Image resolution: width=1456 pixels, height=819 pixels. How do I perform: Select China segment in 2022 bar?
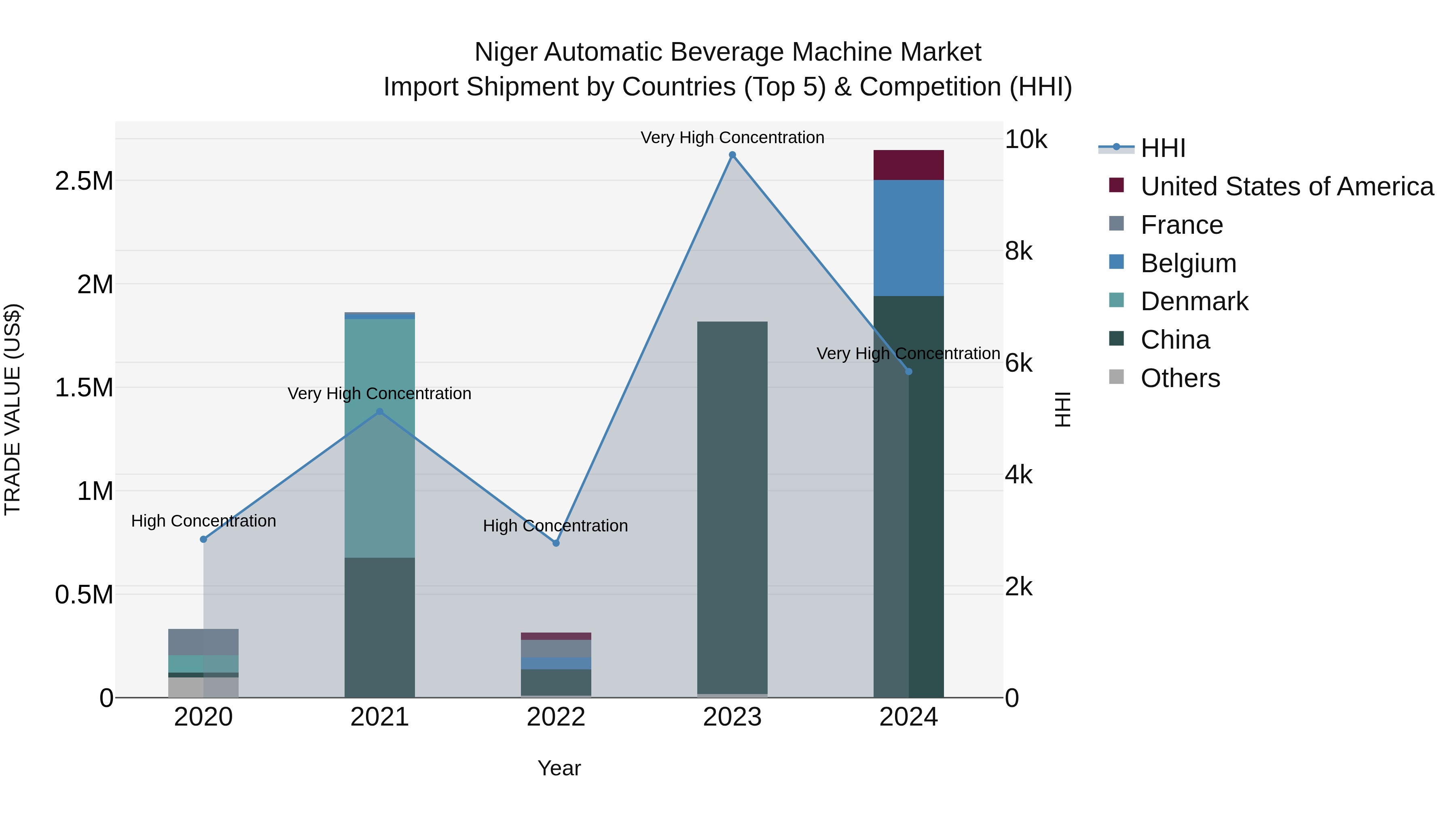(556, 683)
